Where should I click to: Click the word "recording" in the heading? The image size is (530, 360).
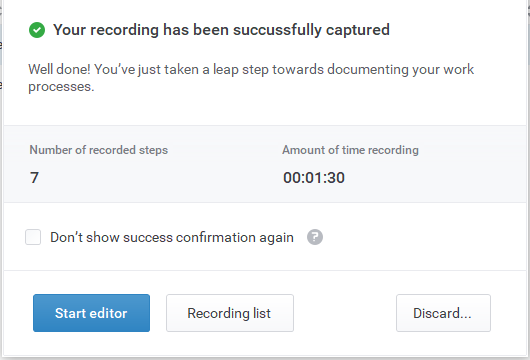(x=124, y=31)
